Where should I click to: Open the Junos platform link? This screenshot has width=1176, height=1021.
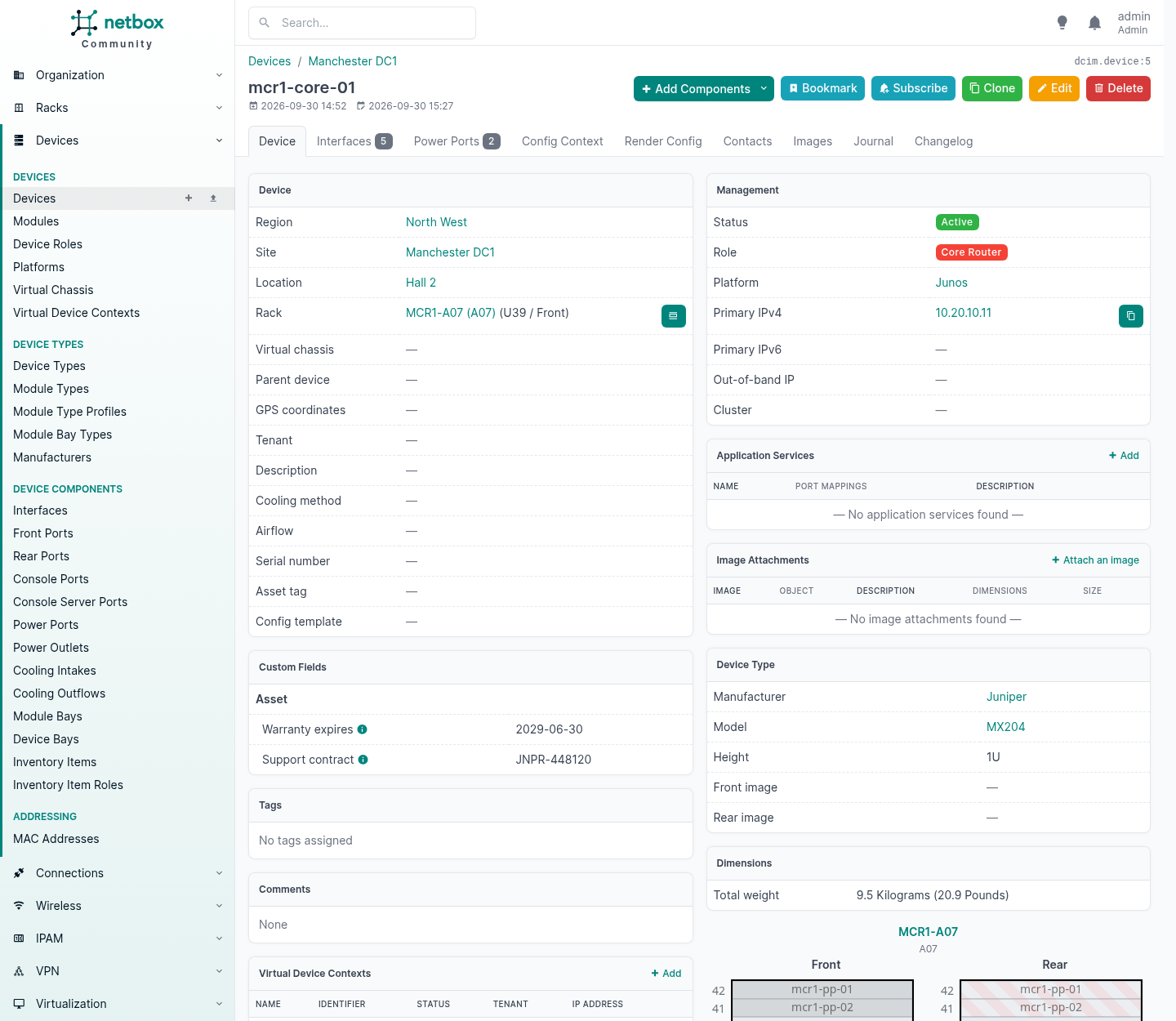click(951, 283)
